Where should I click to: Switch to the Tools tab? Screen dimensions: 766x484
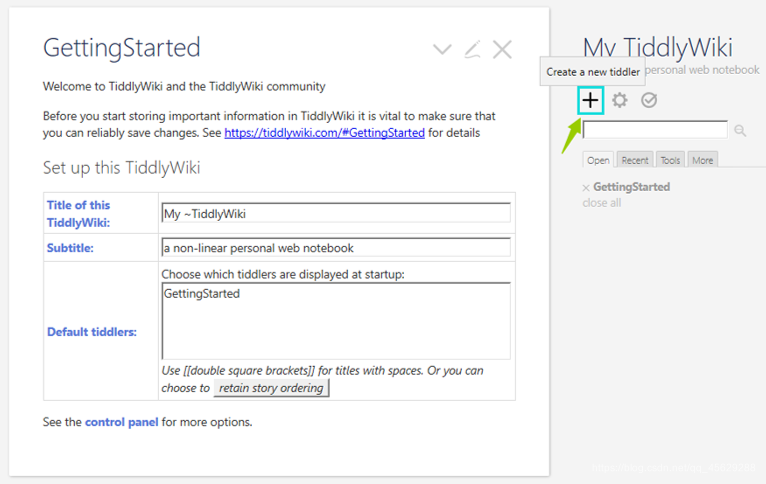(x=670, y=160)
